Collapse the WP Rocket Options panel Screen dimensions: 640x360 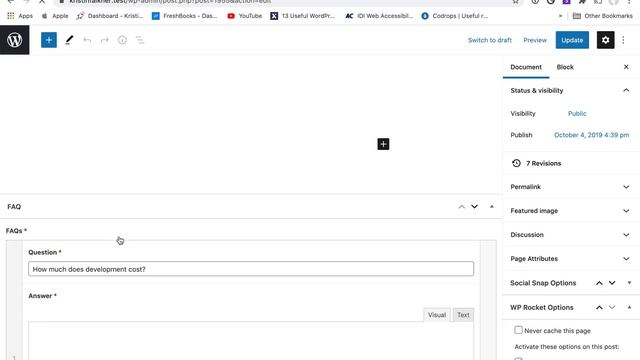pos(629,307)
